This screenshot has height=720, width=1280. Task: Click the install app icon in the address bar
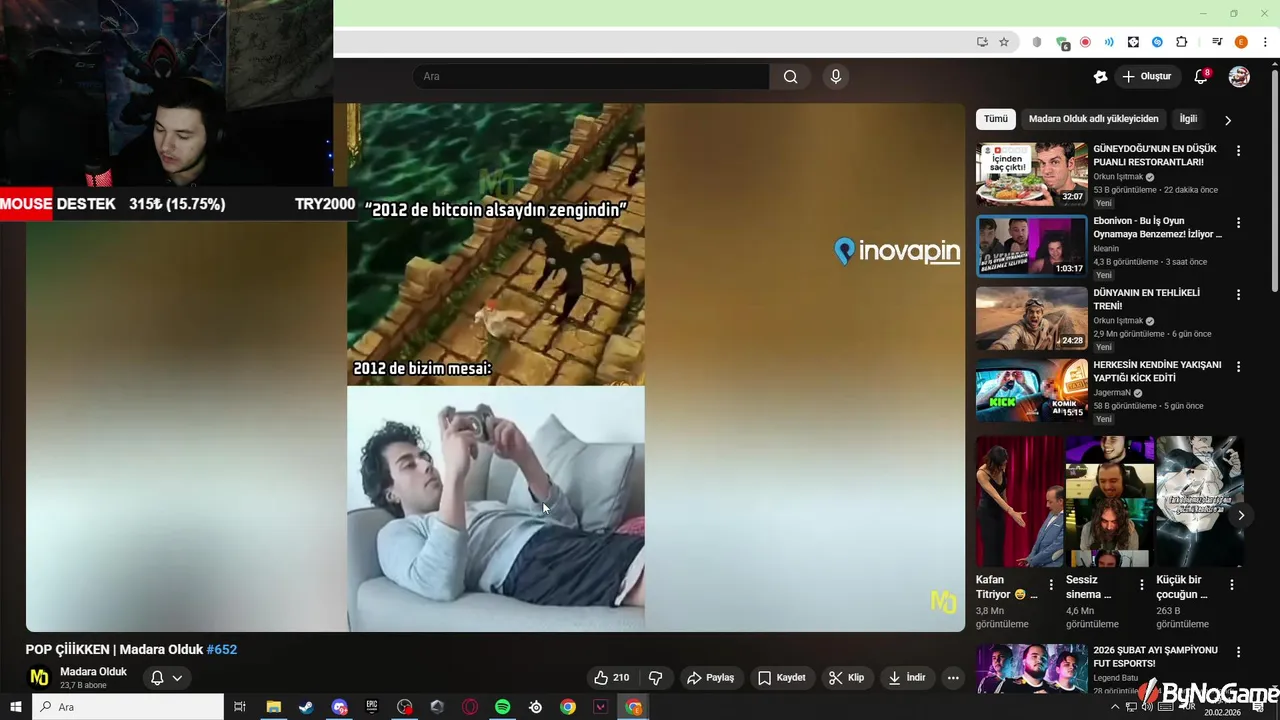click(982, 42)
